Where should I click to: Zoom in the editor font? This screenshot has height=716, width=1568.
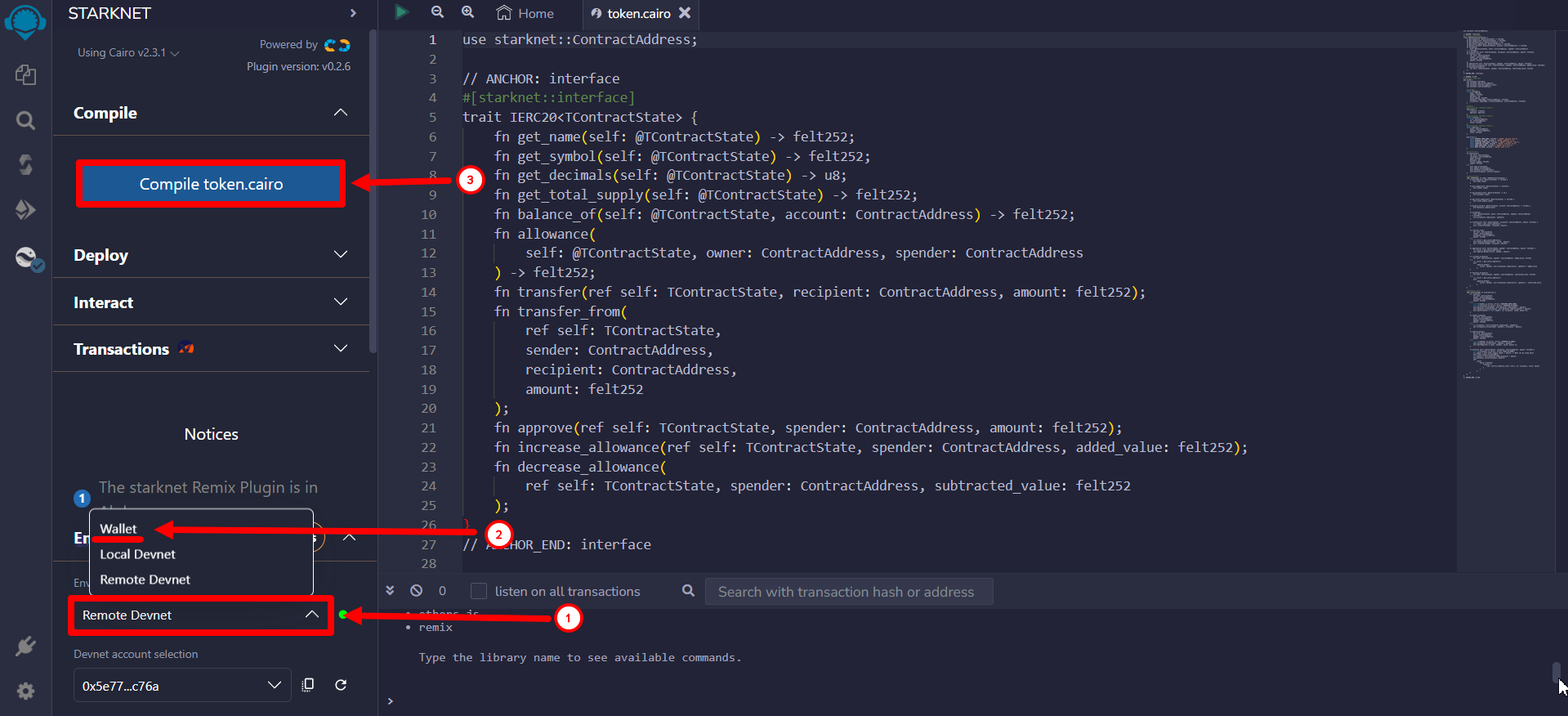tap(467, 12)
